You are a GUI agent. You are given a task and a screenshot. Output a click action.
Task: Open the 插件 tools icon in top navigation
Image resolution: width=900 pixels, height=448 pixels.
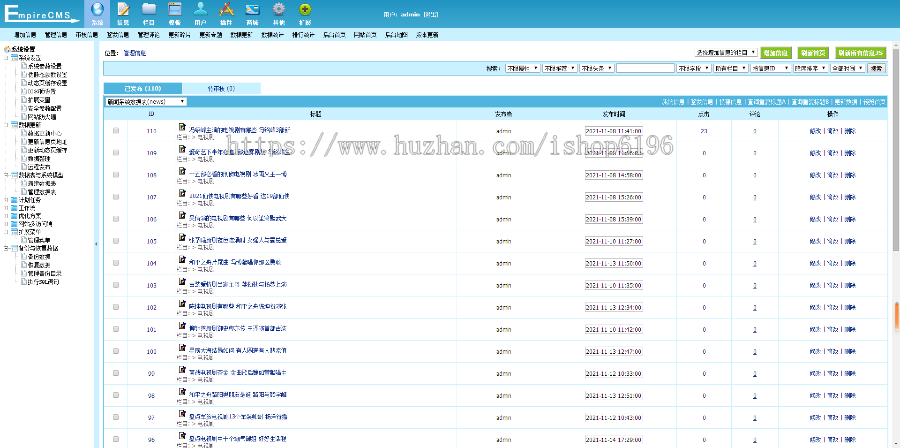(226, 9)
